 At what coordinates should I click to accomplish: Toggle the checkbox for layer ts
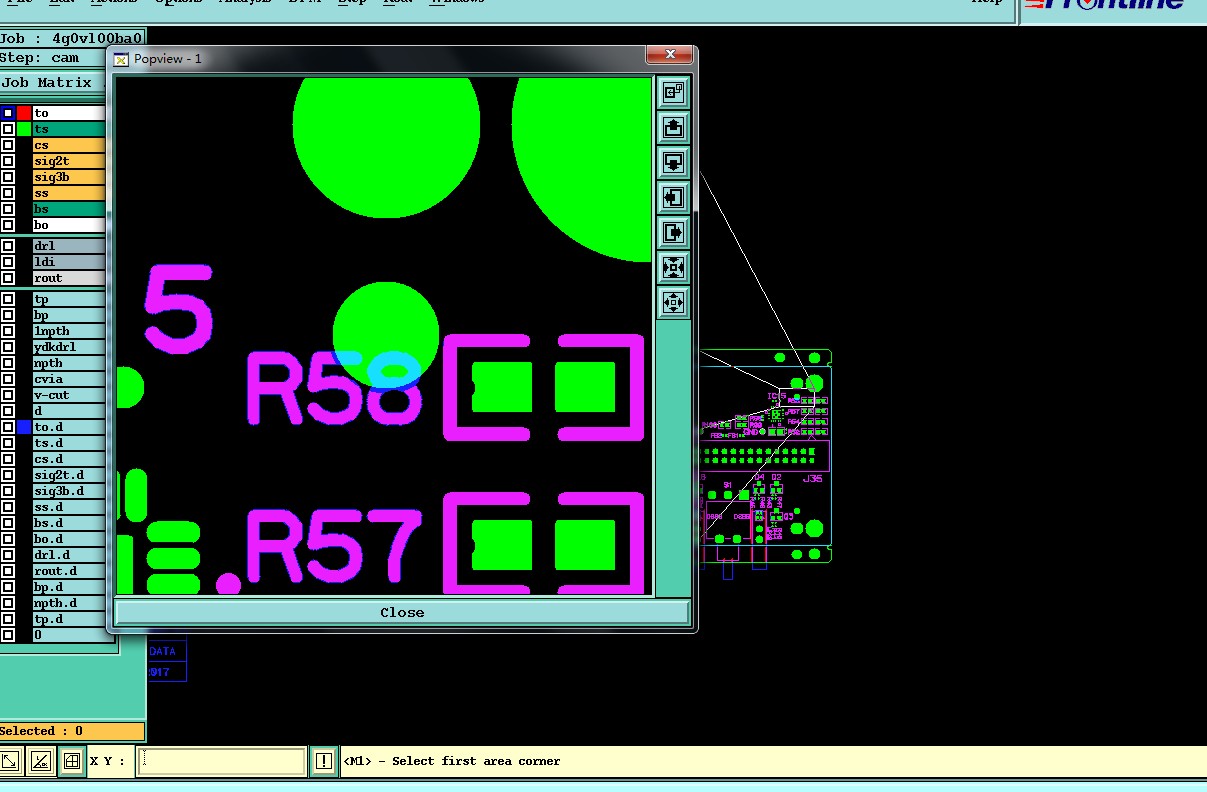pyautogui.click(x=8, y=129)
